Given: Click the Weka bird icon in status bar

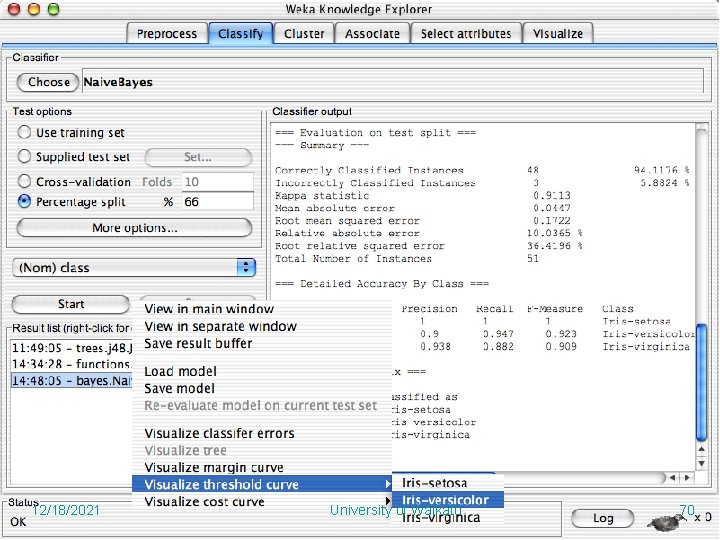Looking at the screenshot, I should coord(667,522).
